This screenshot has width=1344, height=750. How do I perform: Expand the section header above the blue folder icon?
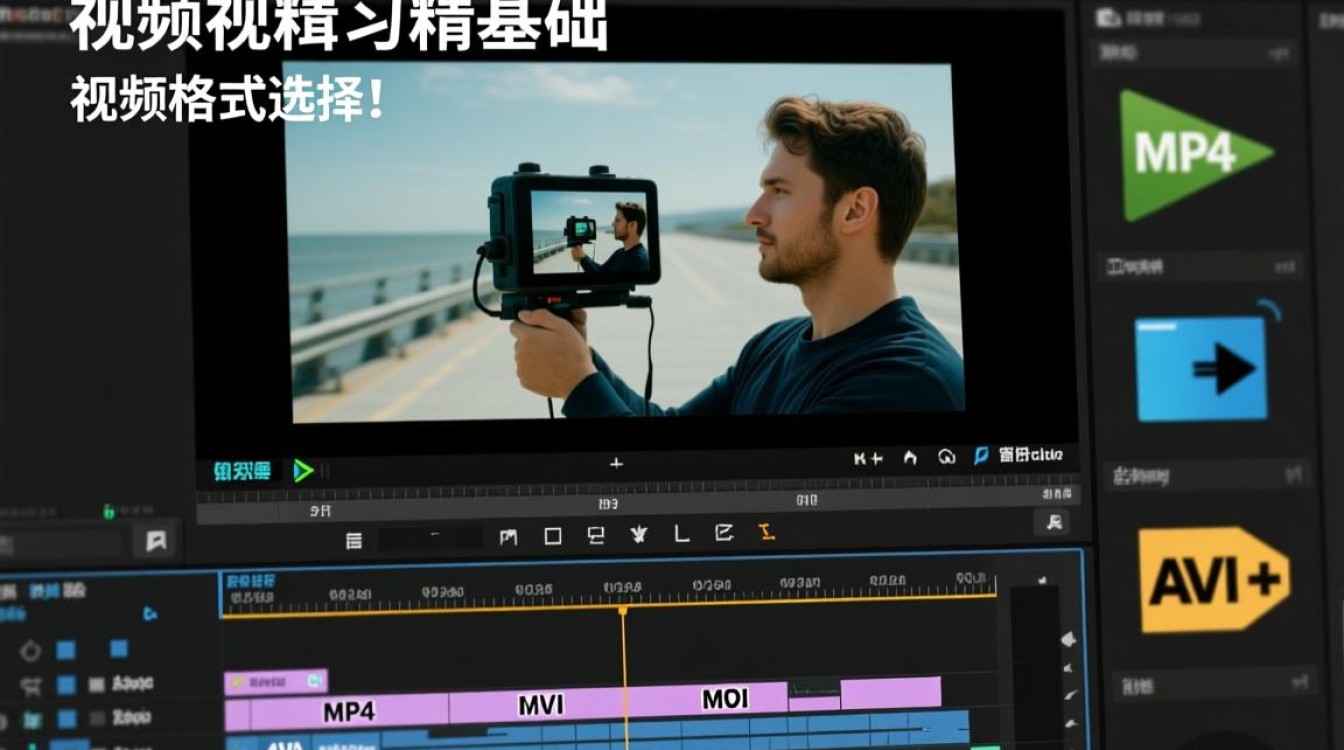pos(1200,267)
